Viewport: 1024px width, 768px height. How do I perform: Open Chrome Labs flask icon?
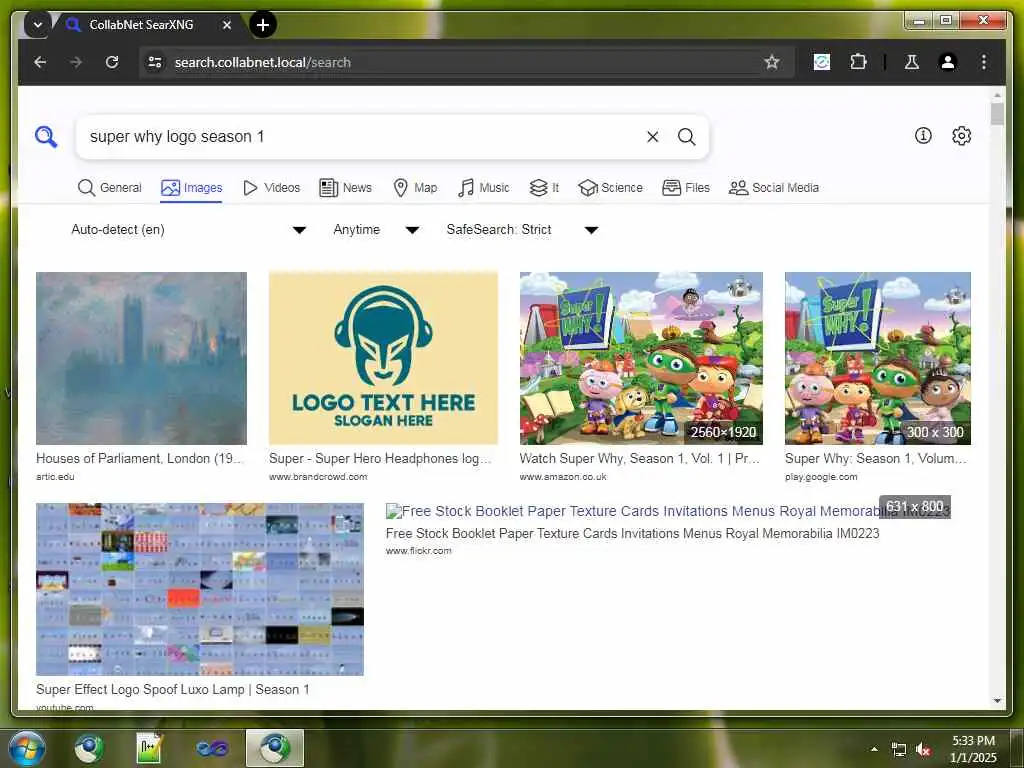912,62
